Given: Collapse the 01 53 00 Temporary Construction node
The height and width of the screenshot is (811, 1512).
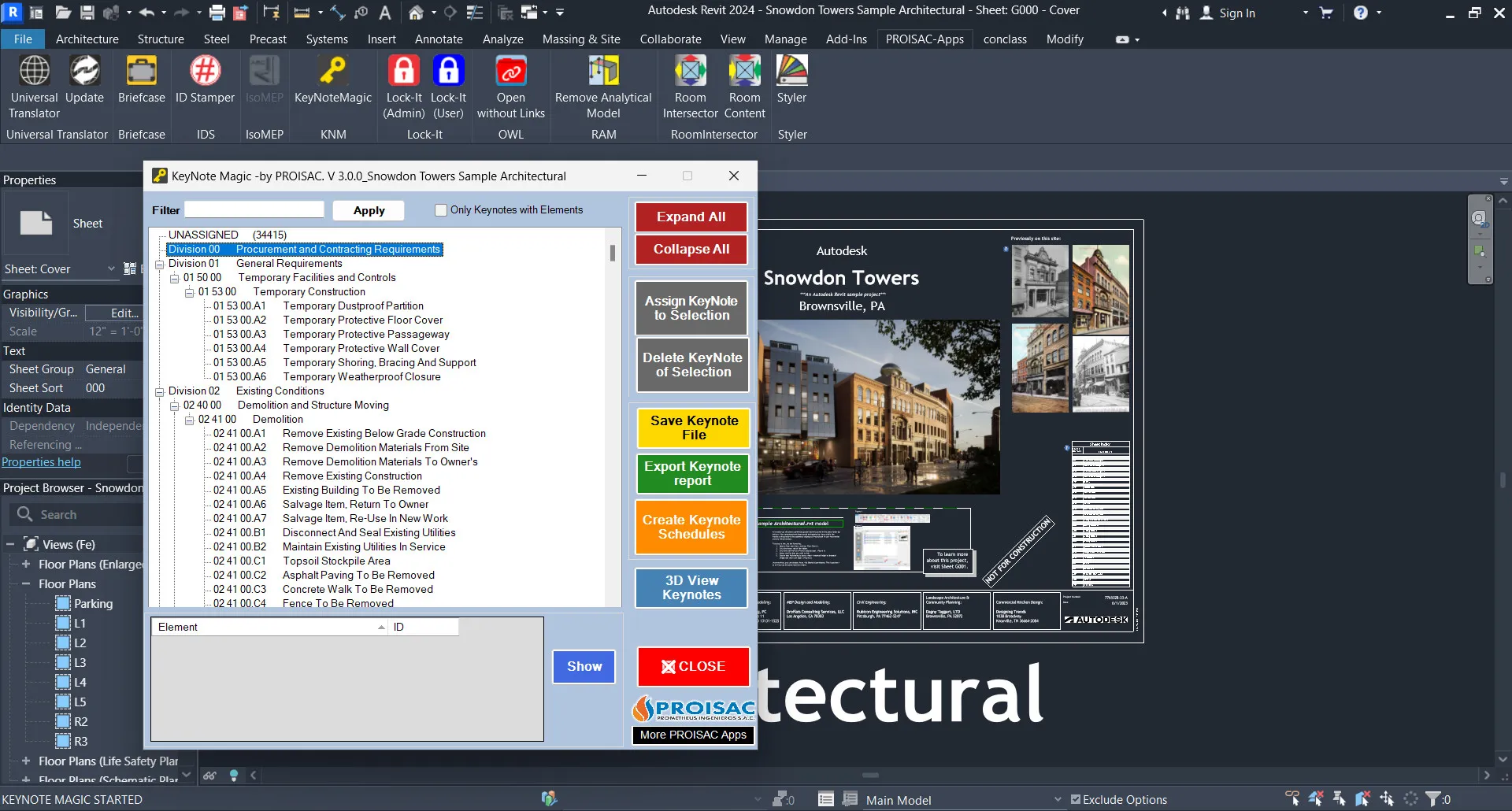Looking at the screenshot, I should pos(190,292).
